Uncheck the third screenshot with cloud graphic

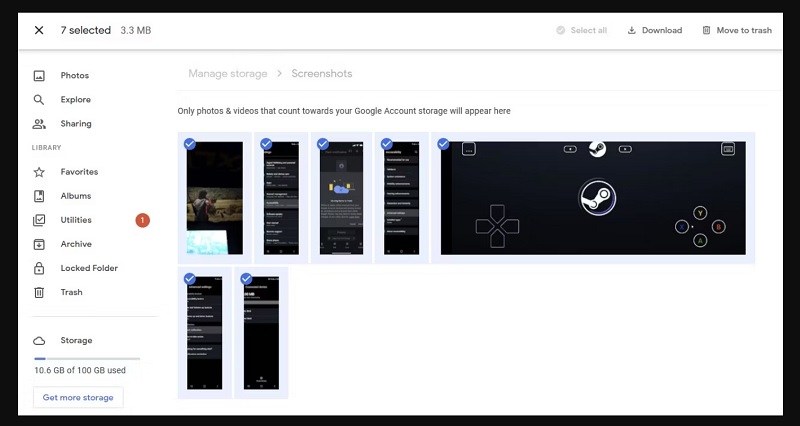(323, 144)
